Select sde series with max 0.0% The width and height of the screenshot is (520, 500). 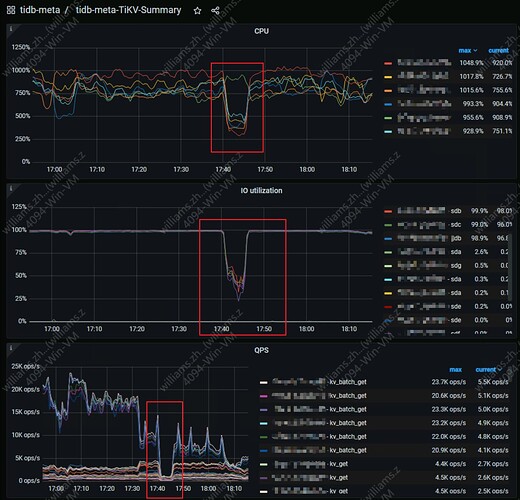[429, 320]
